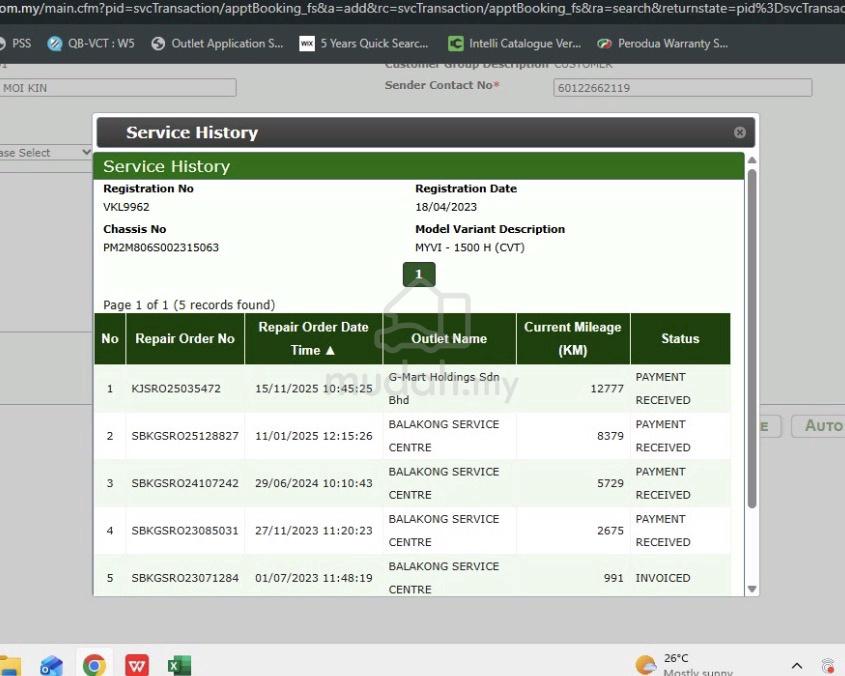The width and height of the screenshot is (845, 676).
Task: Open the Outlet Application bookmark
Action: [217, 44]
